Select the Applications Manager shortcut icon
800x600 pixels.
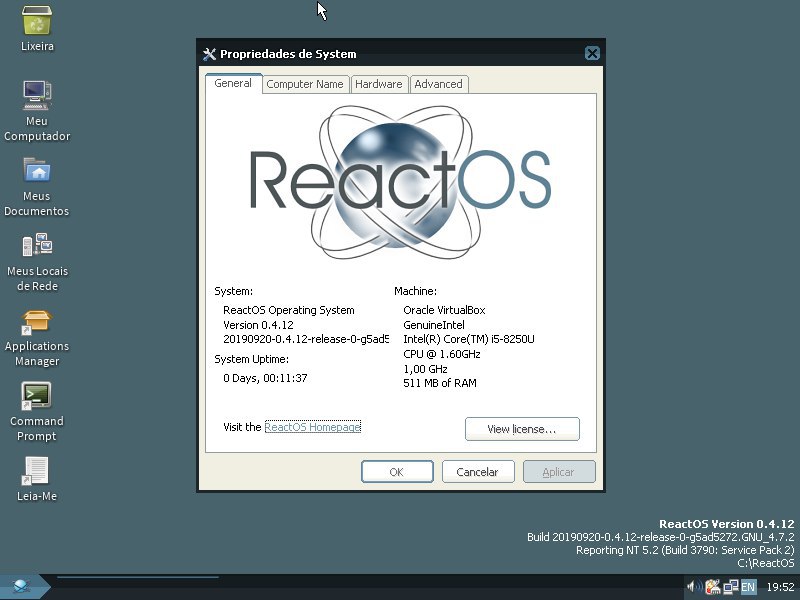tap(37, 321)
